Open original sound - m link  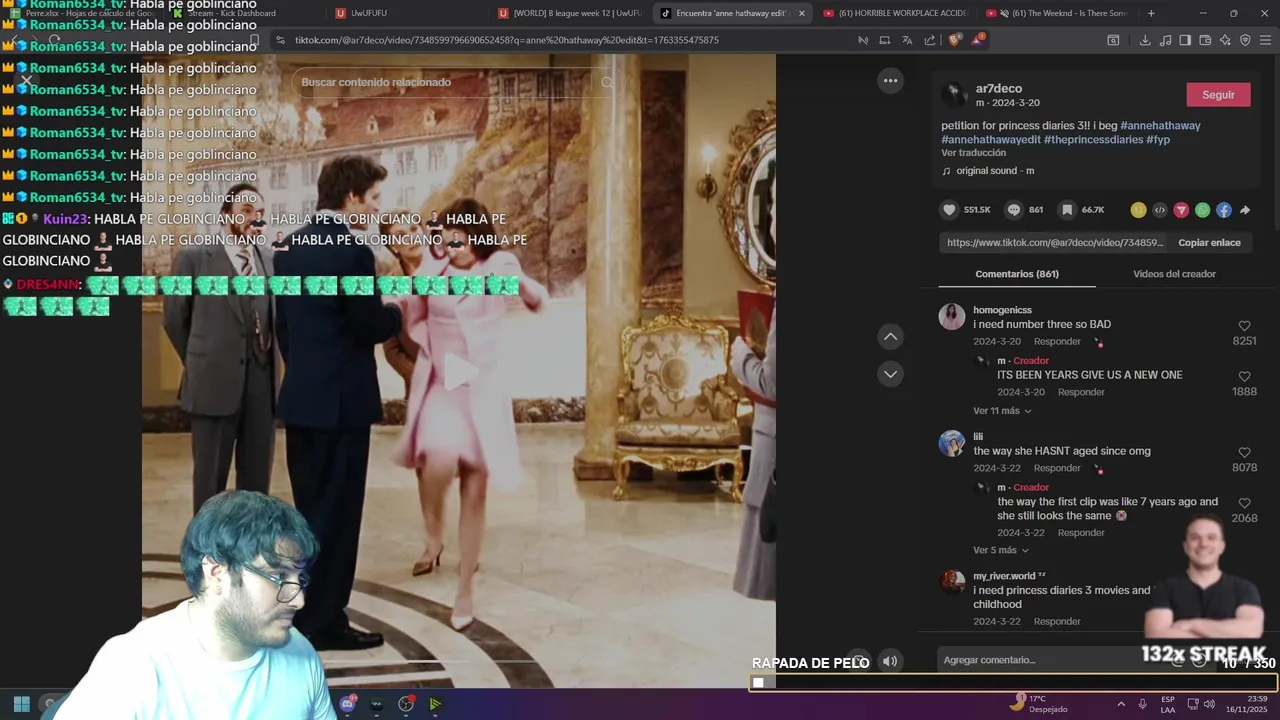coord(995,171)
